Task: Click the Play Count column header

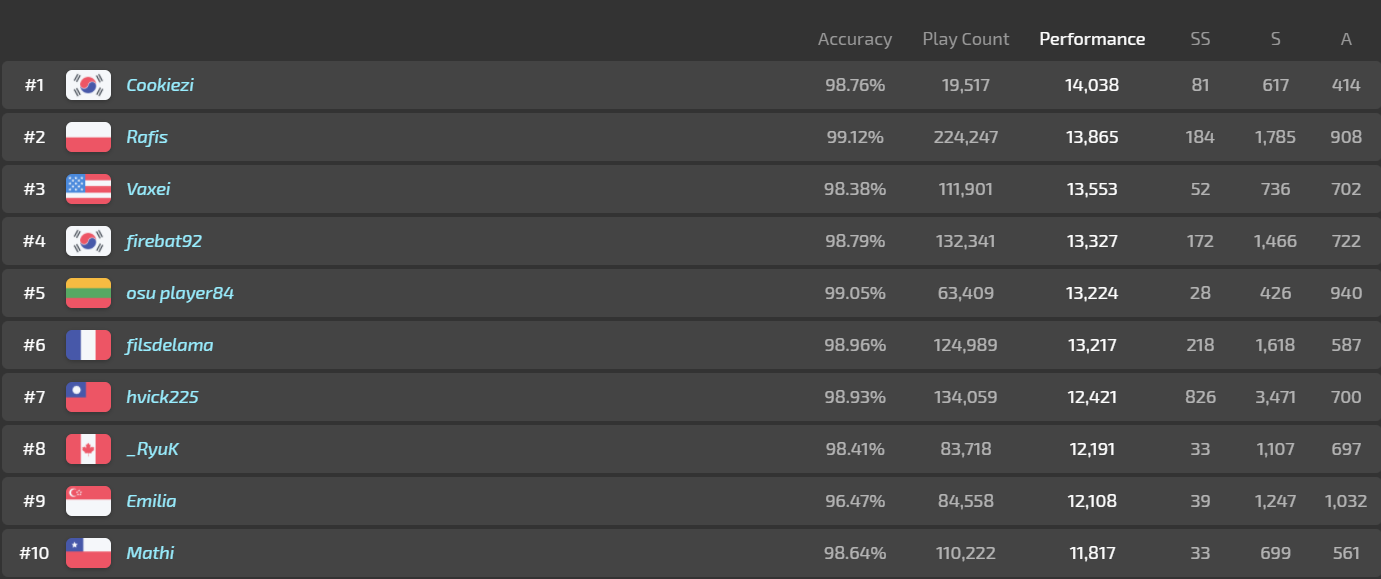Action: pos(965,39)
